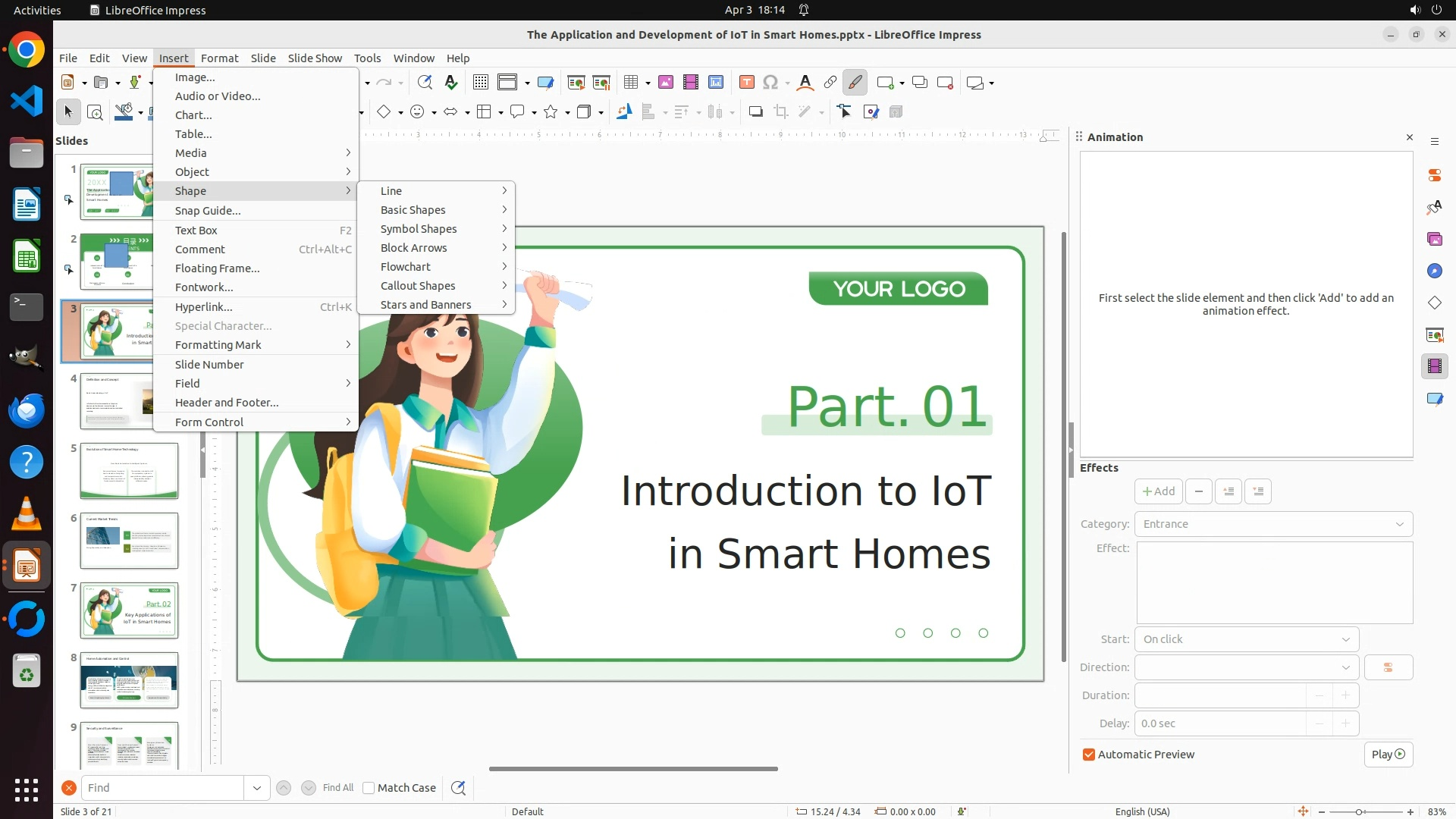Click the Insert Chart toolbar icon
The height and width of the screenshot is (819, 1456).
(715, 83)
